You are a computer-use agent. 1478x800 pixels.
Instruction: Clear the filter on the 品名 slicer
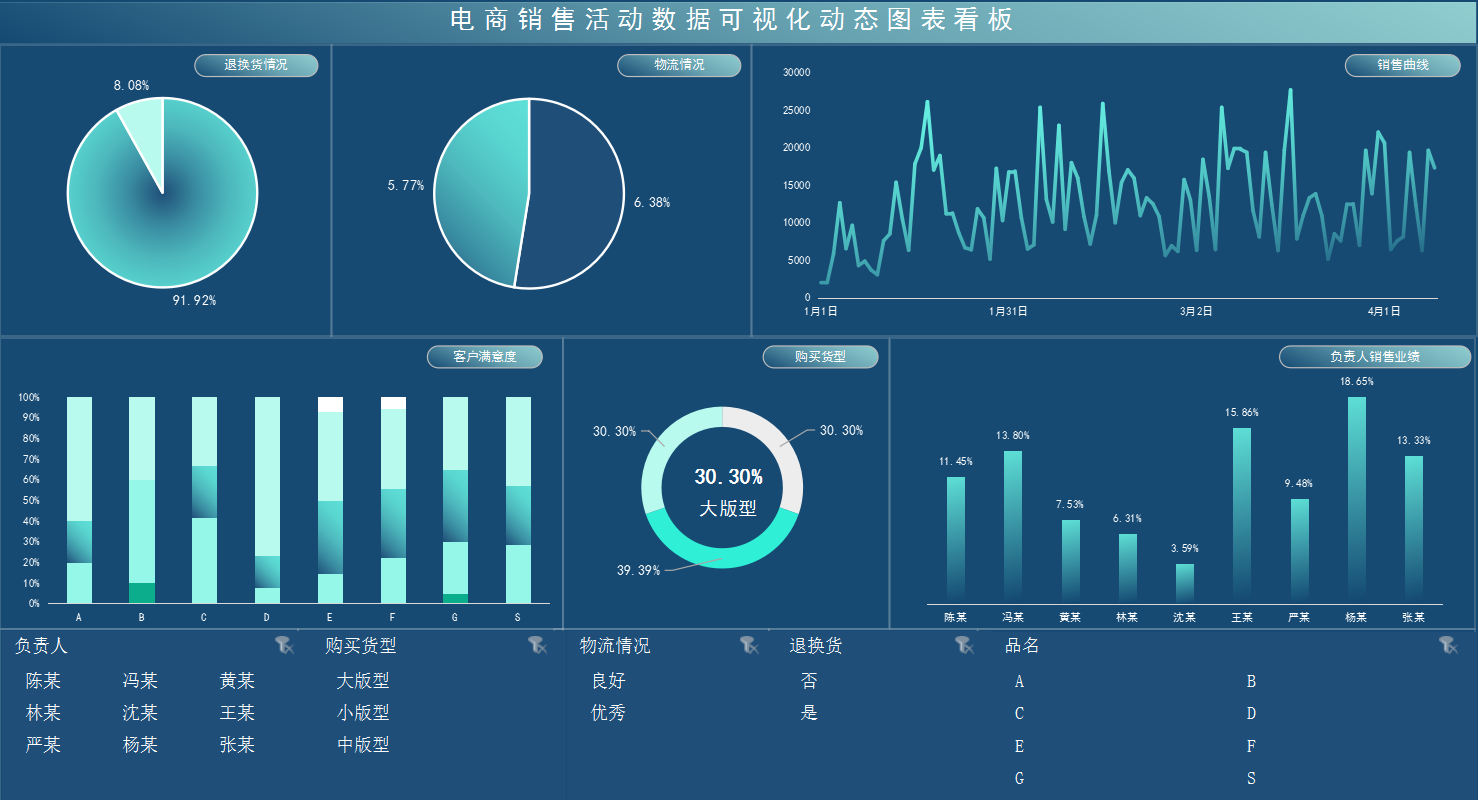coord(1448,645)
